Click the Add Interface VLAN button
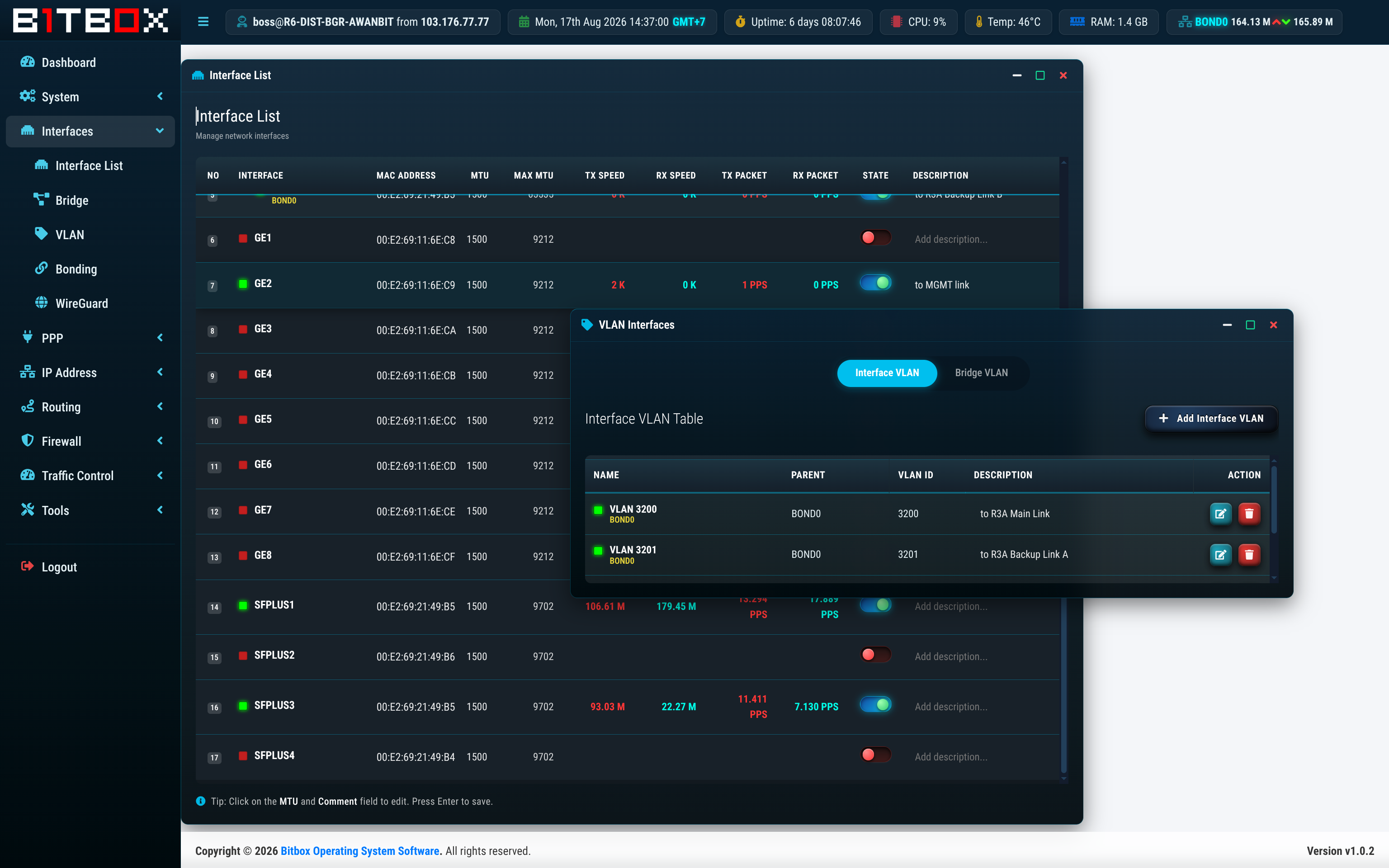 [x=1211, y=419]
